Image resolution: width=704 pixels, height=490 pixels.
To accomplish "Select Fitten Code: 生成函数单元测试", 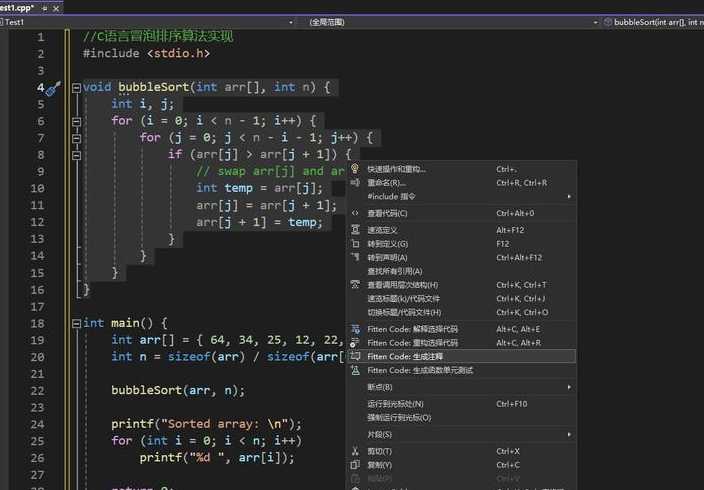I will pyautogui.click(x=462, y=370).
